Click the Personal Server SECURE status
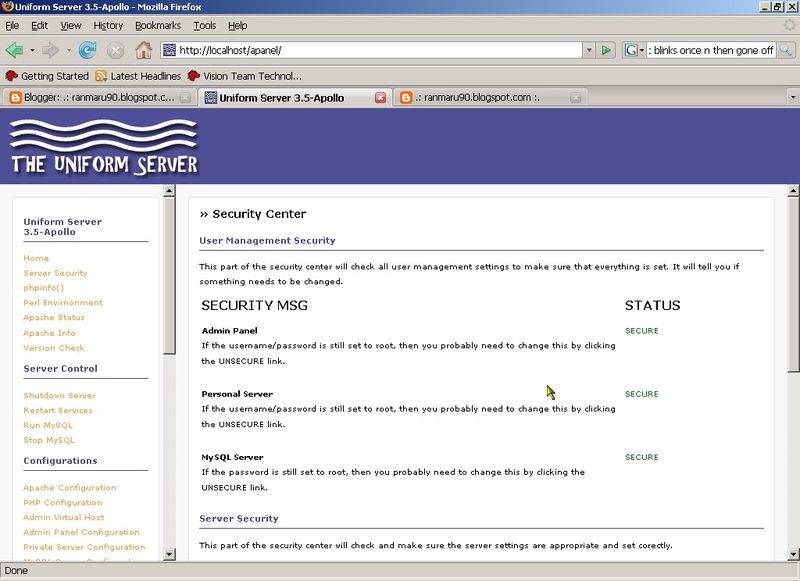The width and height of the screenshot is (800, 581). pyautogui.click(x=642, y=394)
